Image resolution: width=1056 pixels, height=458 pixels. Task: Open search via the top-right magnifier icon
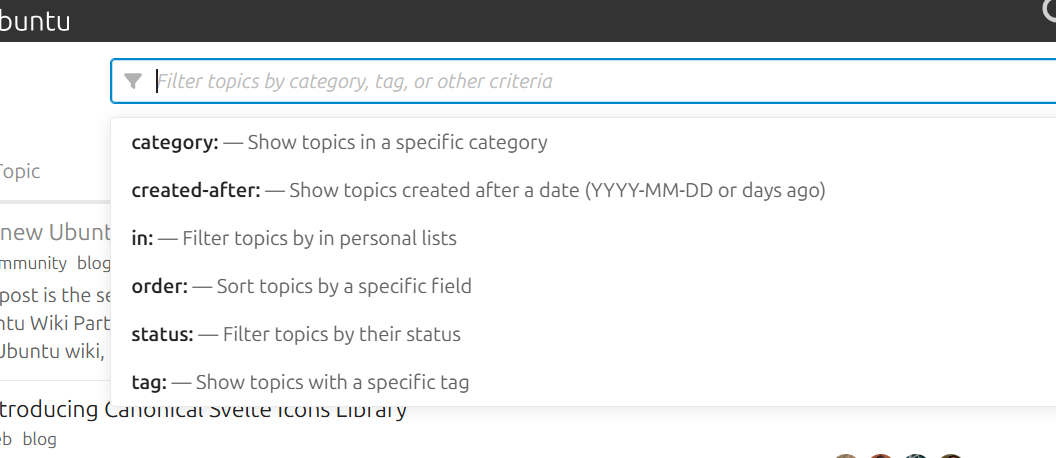coord(1047,8)
